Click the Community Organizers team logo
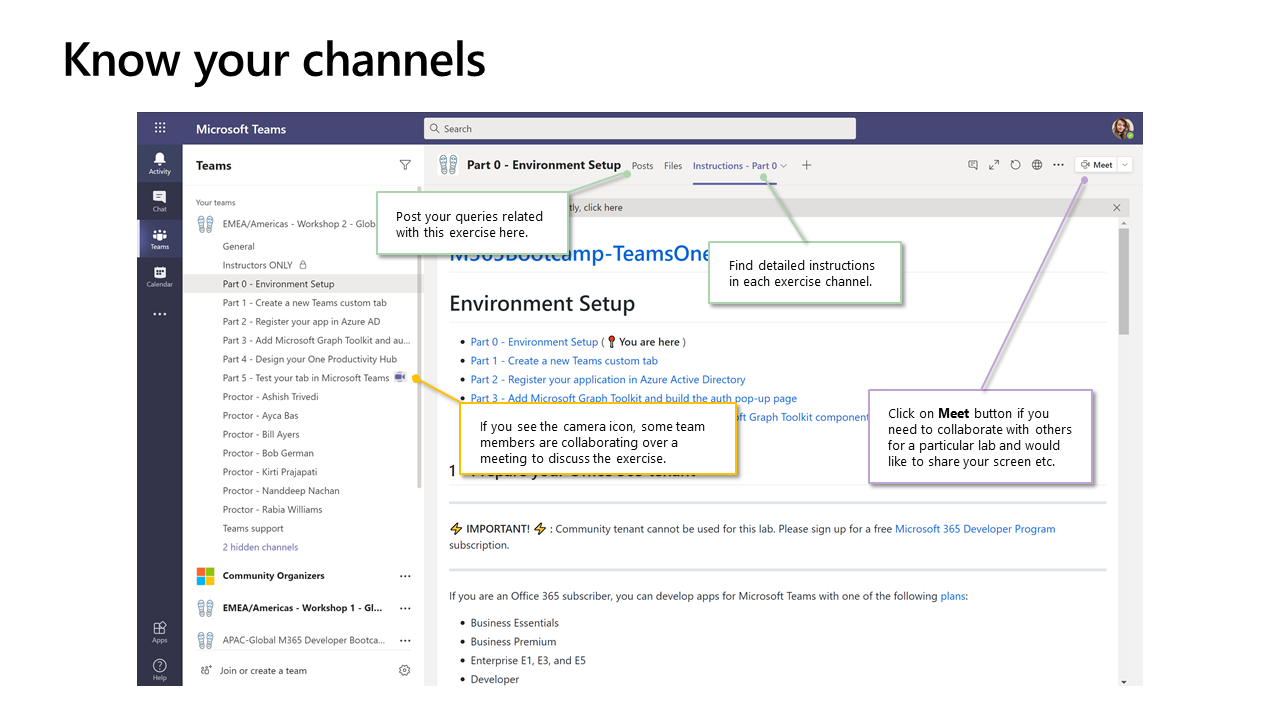Image resolution: width=1280 pixels, height=720 pixels. tap(205, 576)
